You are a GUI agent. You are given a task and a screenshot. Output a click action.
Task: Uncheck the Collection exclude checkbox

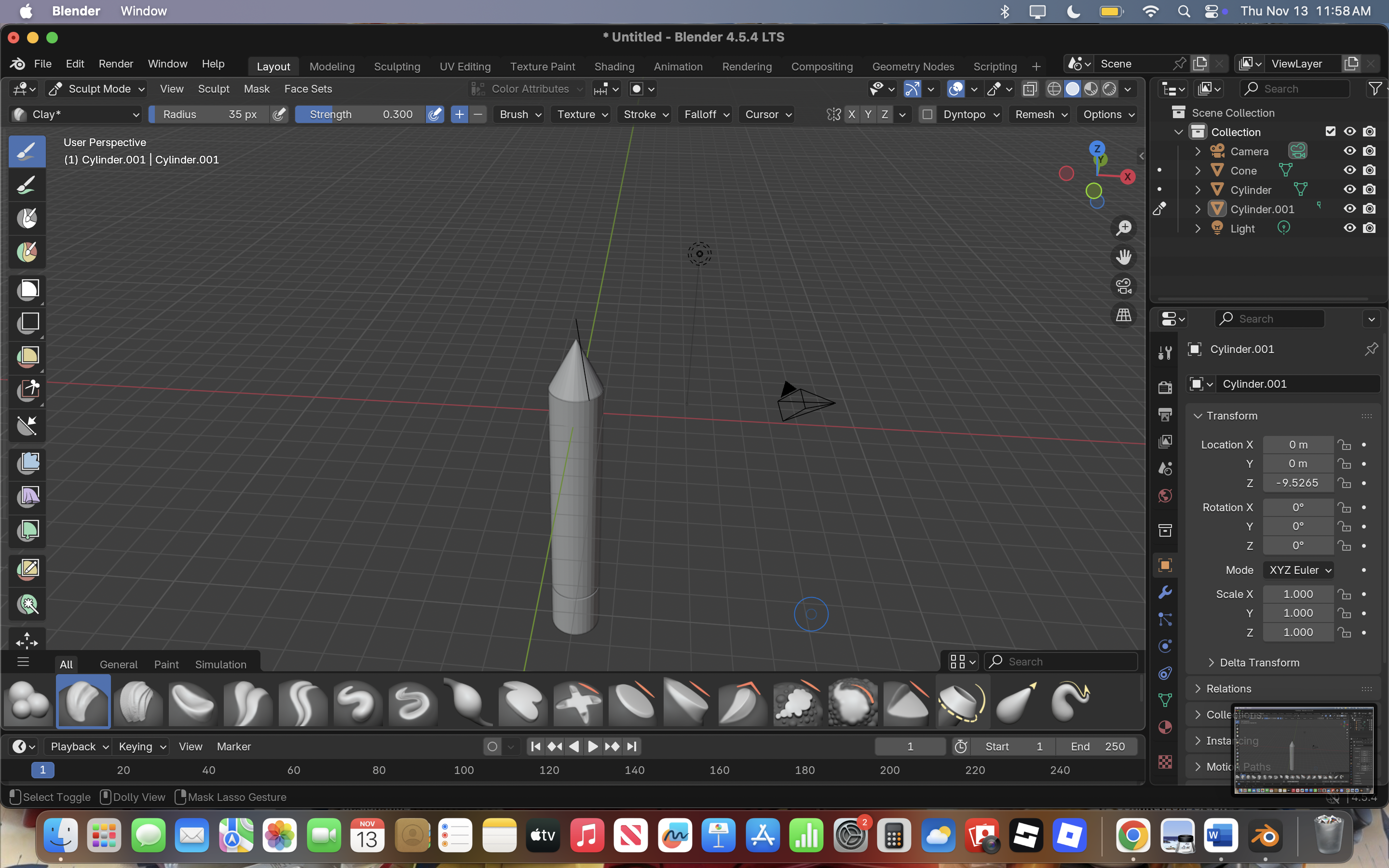coord(1330,132)
